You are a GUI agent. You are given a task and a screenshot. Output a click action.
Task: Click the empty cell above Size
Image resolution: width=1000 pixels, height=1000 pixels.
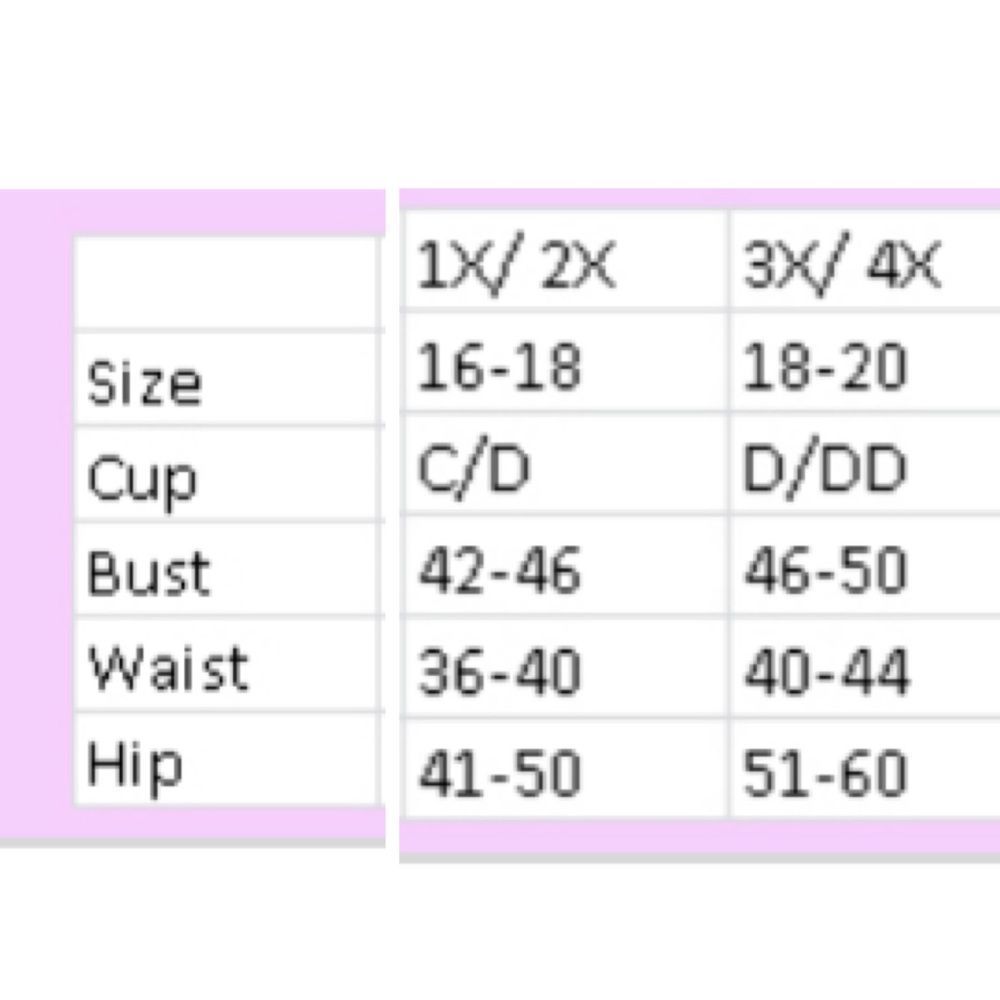pos(226,283)
